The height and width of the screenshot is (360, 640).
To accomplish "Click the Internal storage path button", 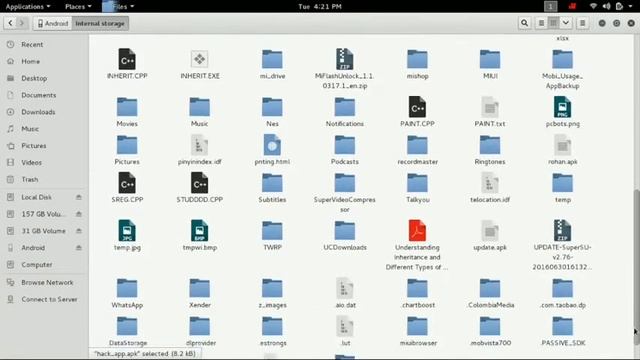I will coord(100,23).
